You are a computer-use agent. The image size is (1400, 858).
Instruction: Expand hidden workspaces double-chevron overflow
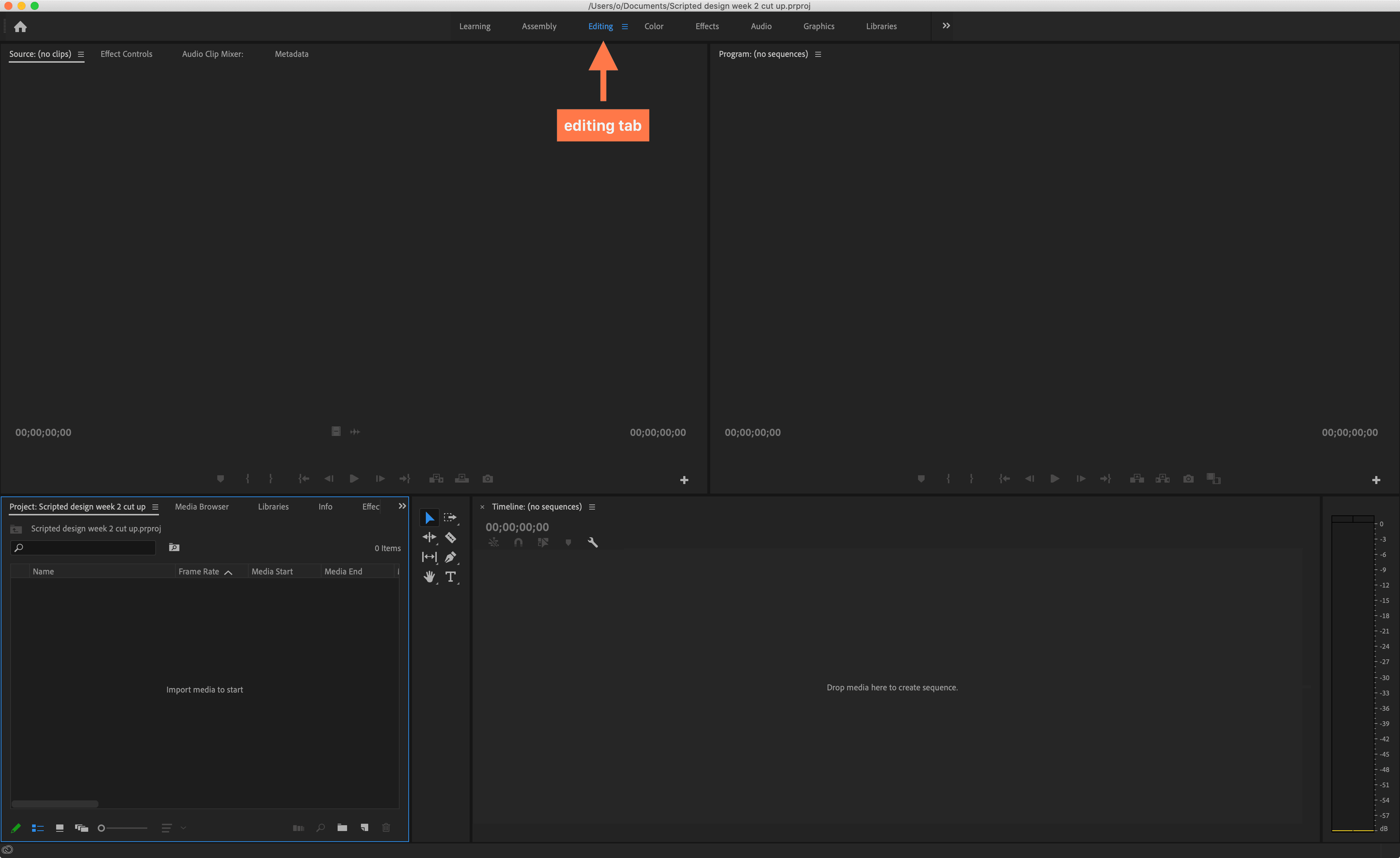946,26
